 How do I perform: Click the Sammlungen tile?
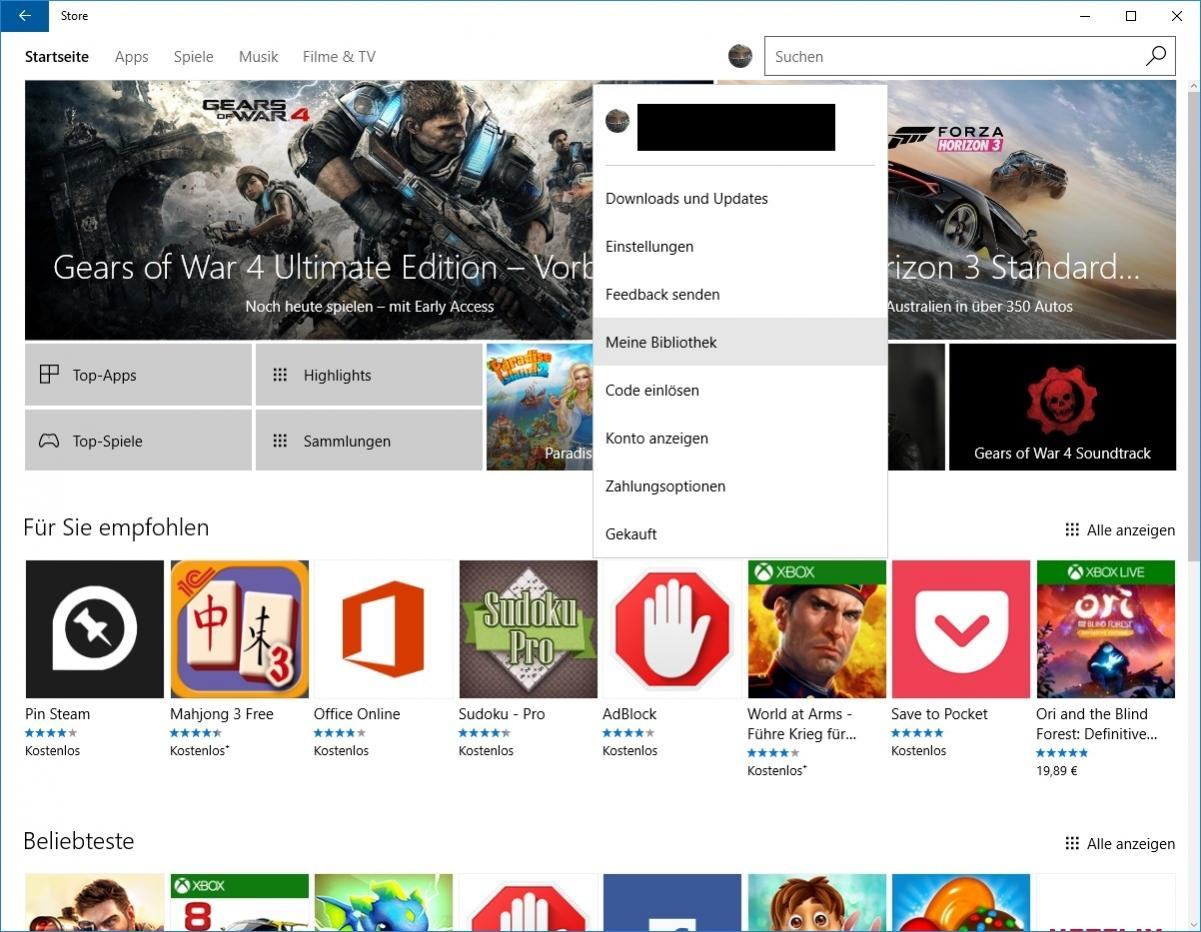369,440
